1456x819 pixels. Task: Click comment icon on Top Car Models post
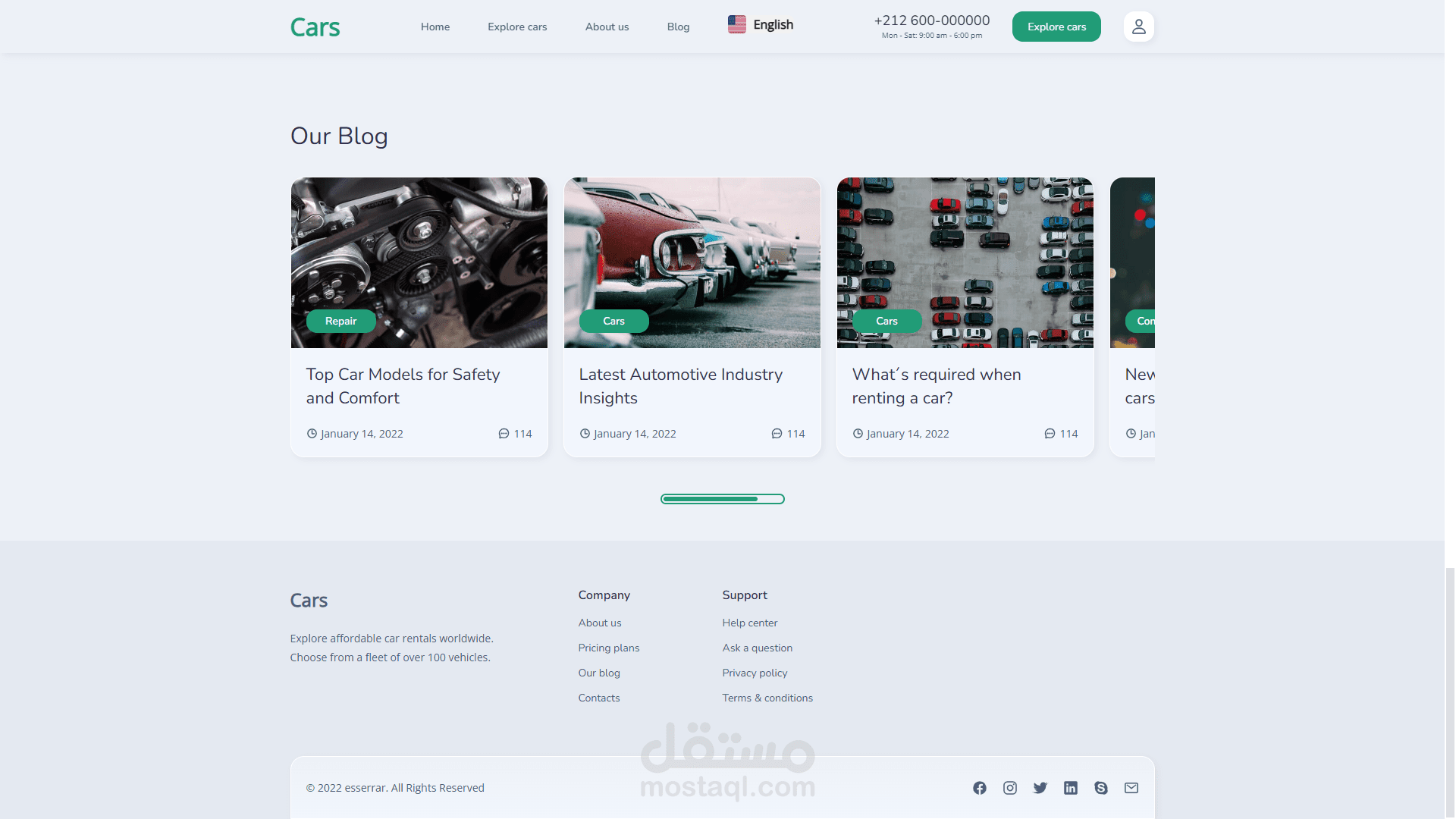pyautogui.click(x=504, y=434)
